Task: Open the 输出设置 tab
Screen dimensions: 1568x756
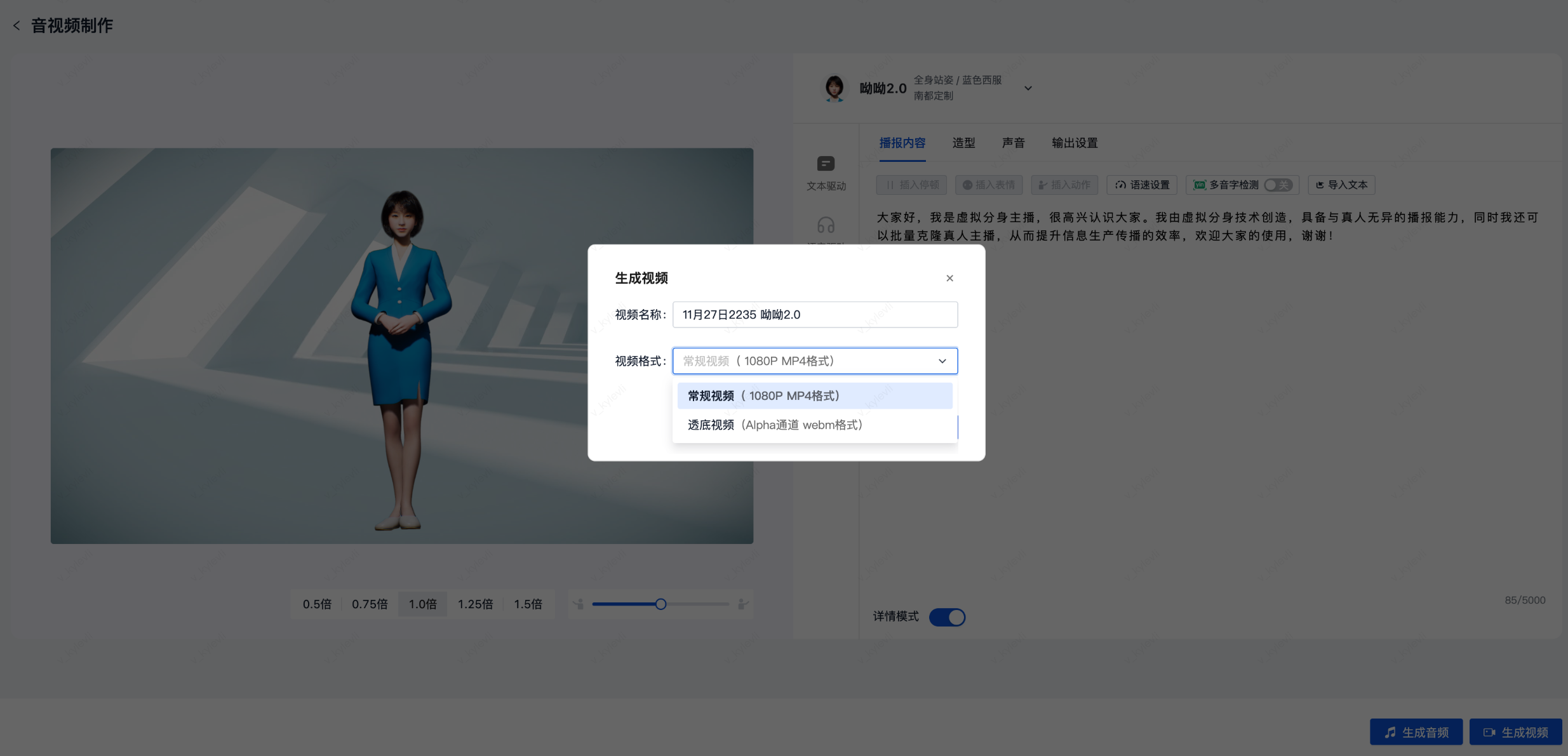Action: point(1075,143)
